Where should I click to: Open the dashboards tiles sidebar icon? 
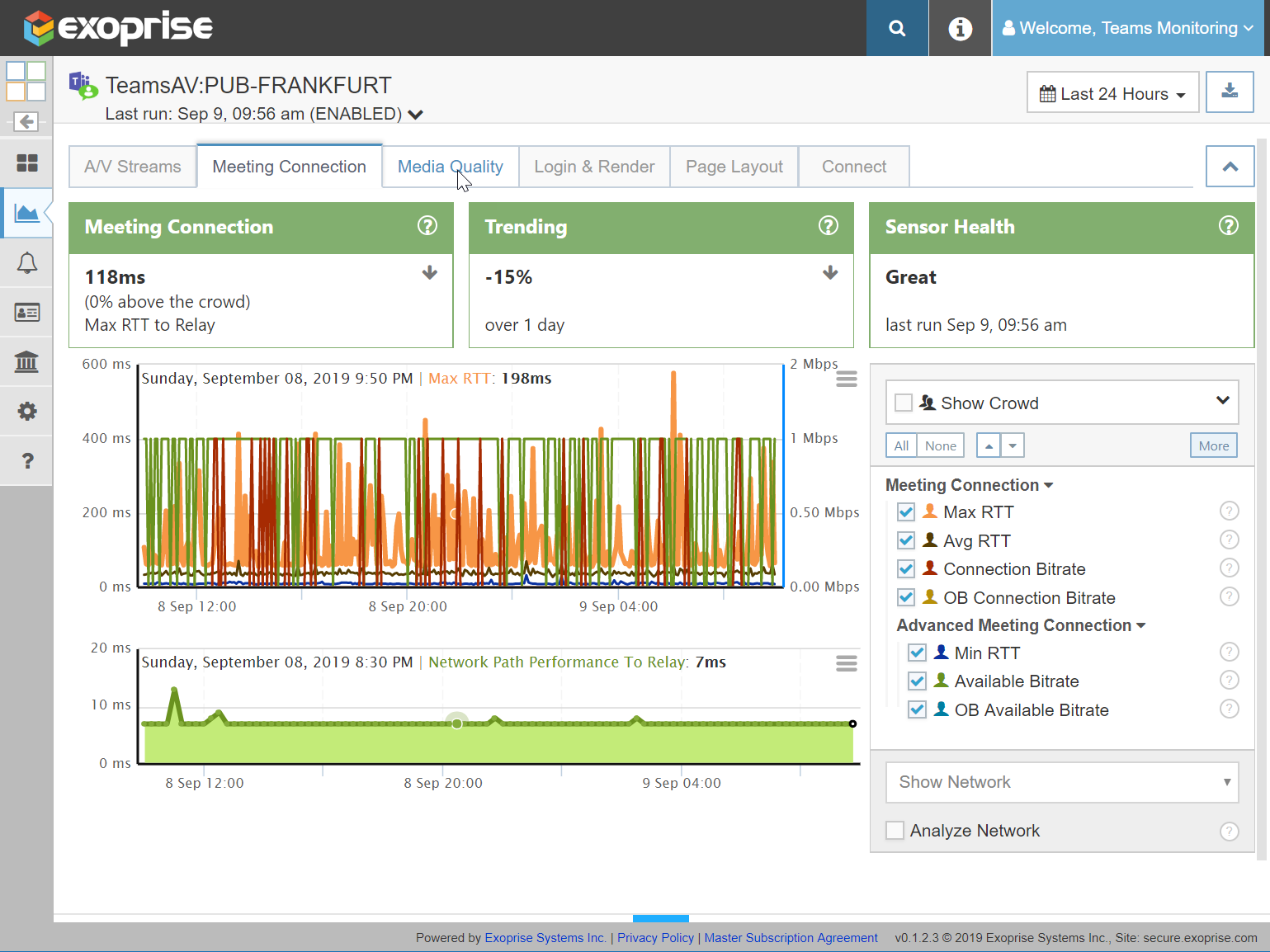click(x=27, y=163)
